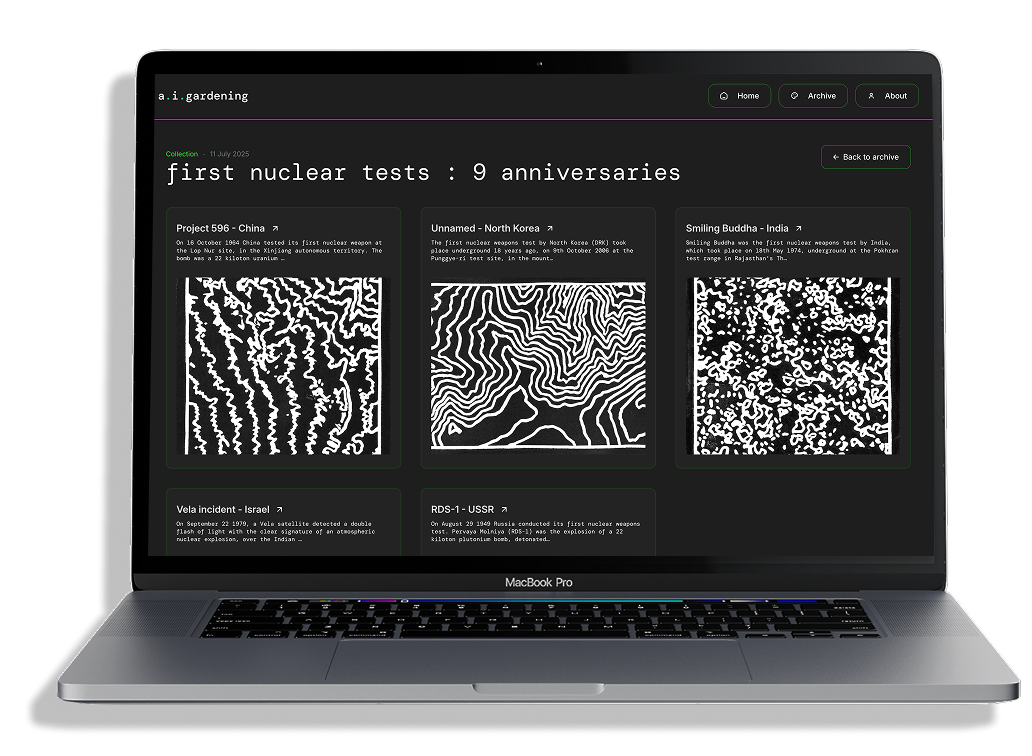The width and height of the screenshot is (1032, 756).
Task: Open the Vela incident - Israel title
Action: click(x=222, y=509)
